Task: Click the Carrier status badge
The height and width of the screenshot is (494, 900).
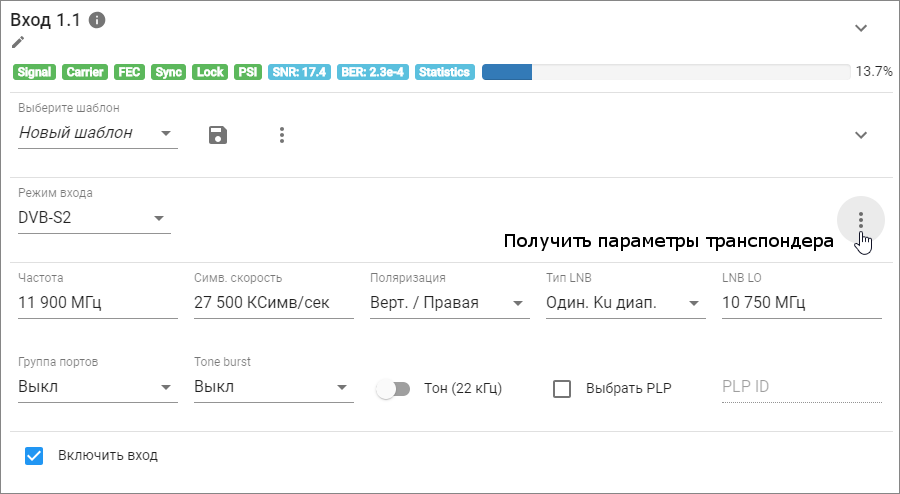Action: pos(85,72)
